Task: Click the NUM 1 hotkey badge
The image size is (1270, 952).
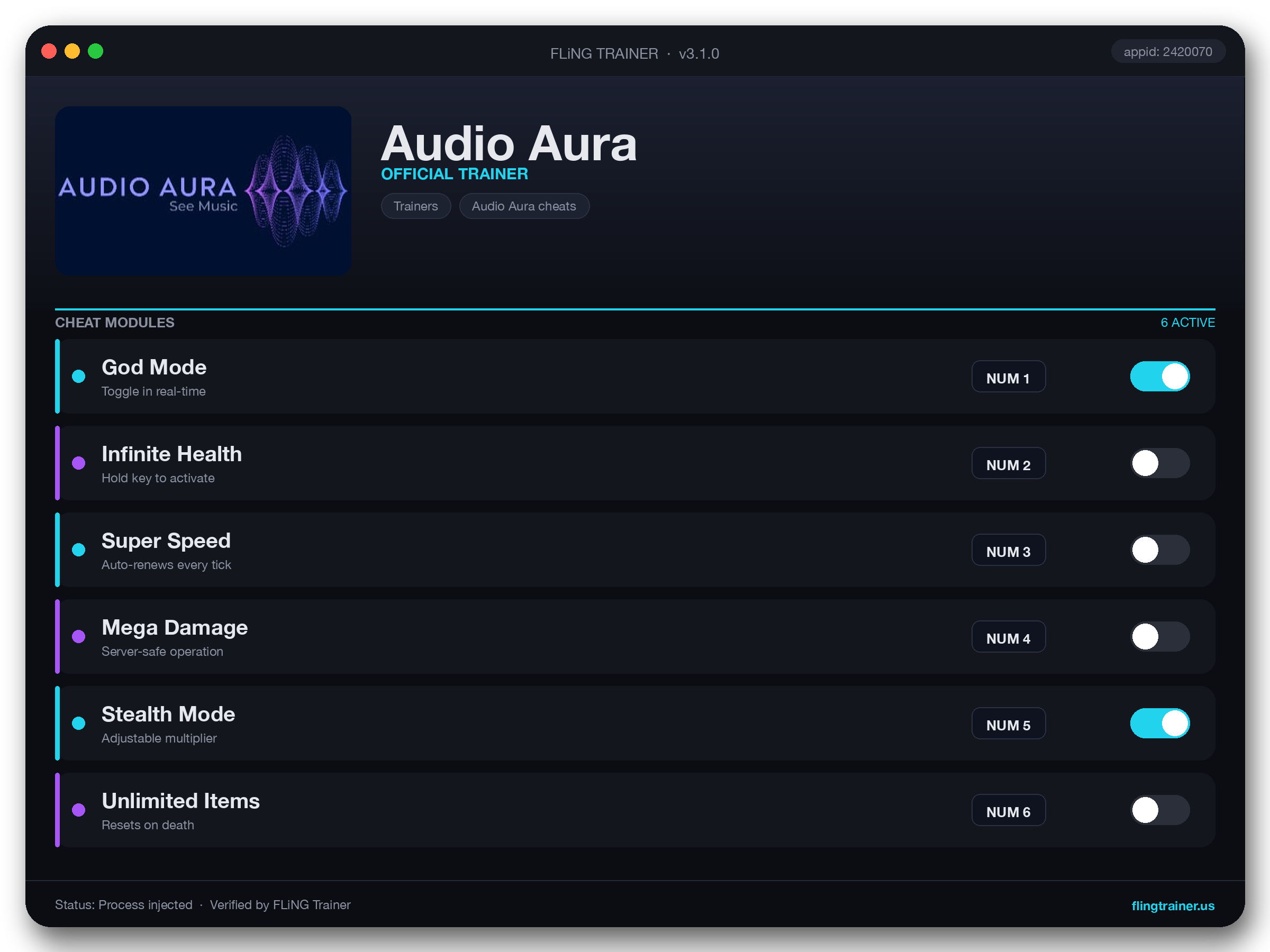Action: [1008, 377]
